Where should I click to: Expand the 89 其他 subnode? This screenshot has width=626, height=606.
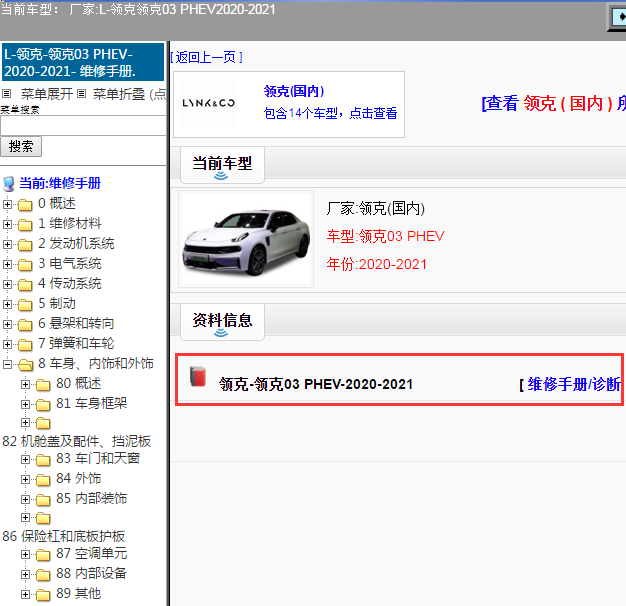(x=25, y=594)
